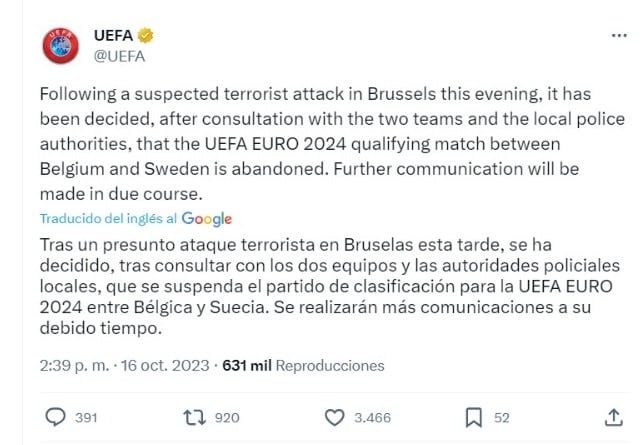Open the @UEFA handle link
644x445 pixels.
click(118, 55)
